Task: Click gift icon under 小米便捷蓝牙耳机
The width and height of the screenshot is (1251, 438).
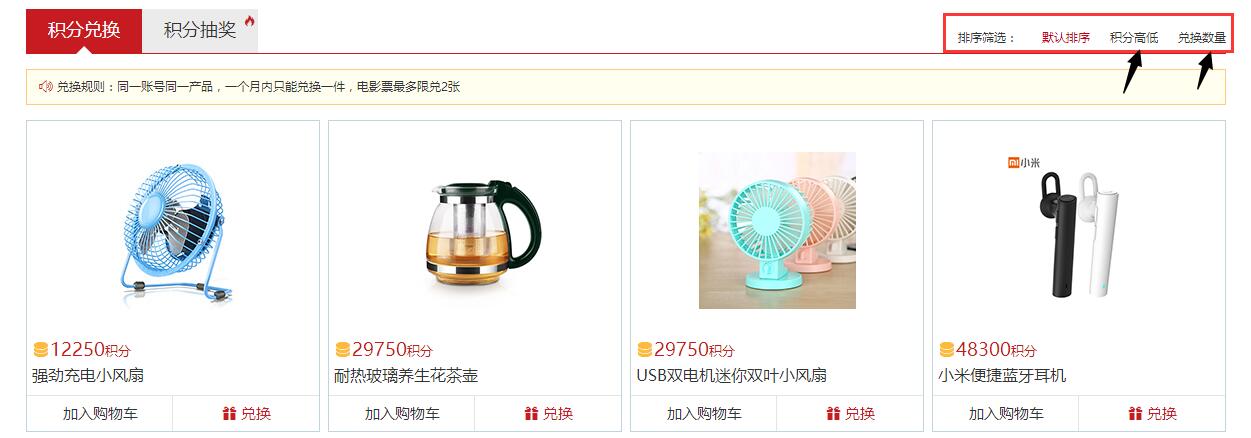Action: pos(1135,413)
